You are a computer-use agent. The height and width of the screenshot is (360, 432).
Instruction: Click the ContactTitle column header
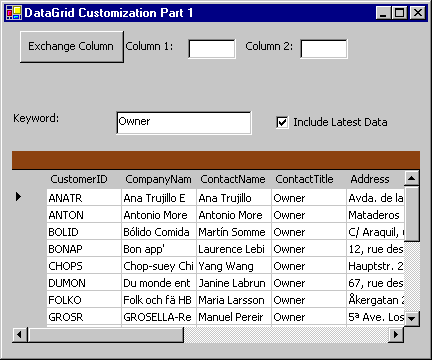309,179
